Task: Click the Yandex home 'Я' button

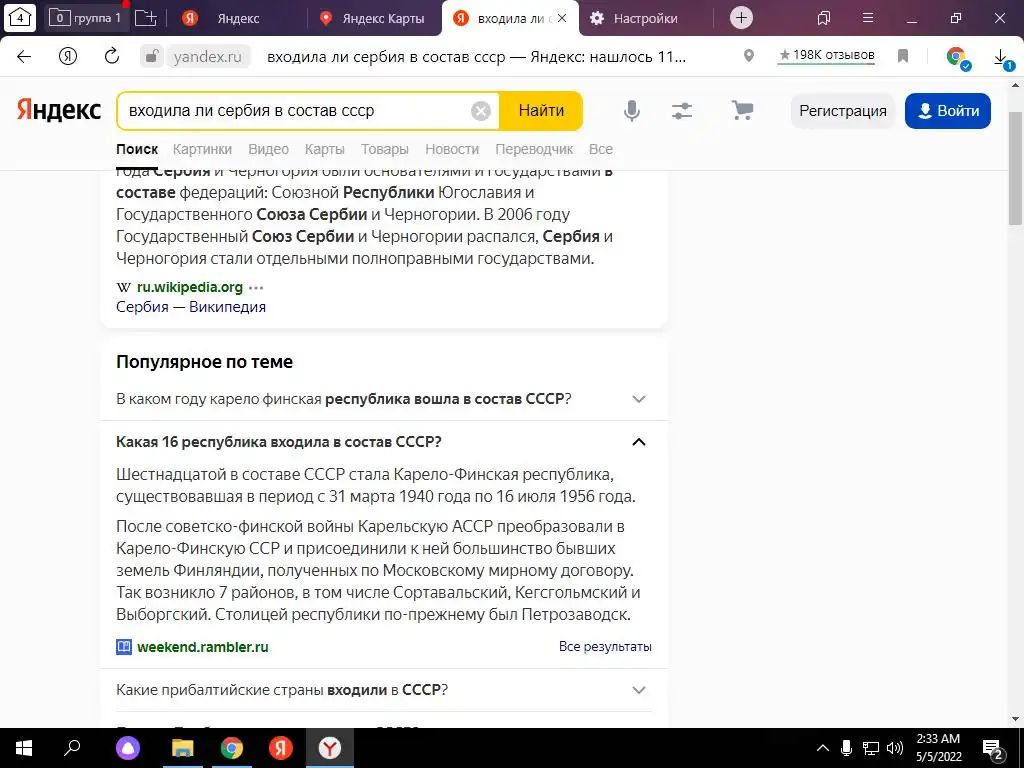Action: (x=68, y=56)
